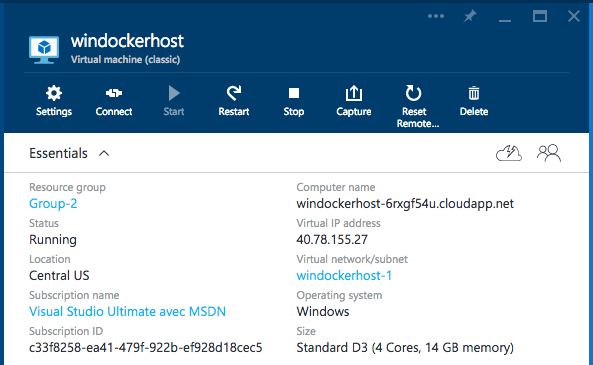Click the Size label

[x=306, y=331]
